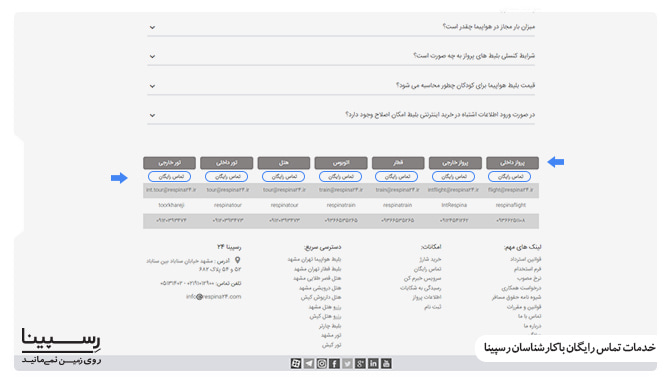Viewport: 670px width, 385px height.
Task: Select the قطار header
Action: 398,163
